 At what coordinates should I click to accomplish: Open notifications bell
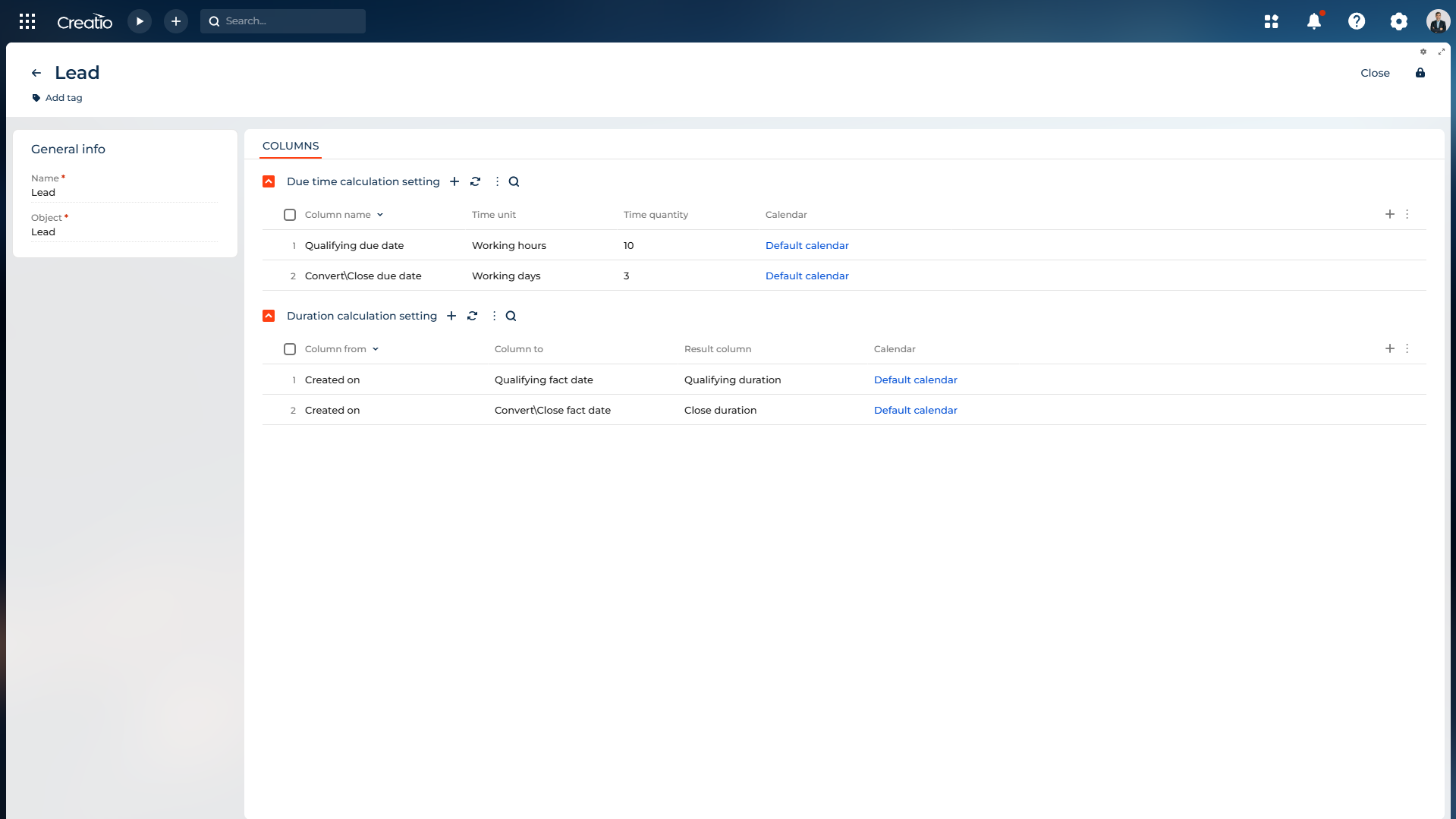pos(1314,21)
